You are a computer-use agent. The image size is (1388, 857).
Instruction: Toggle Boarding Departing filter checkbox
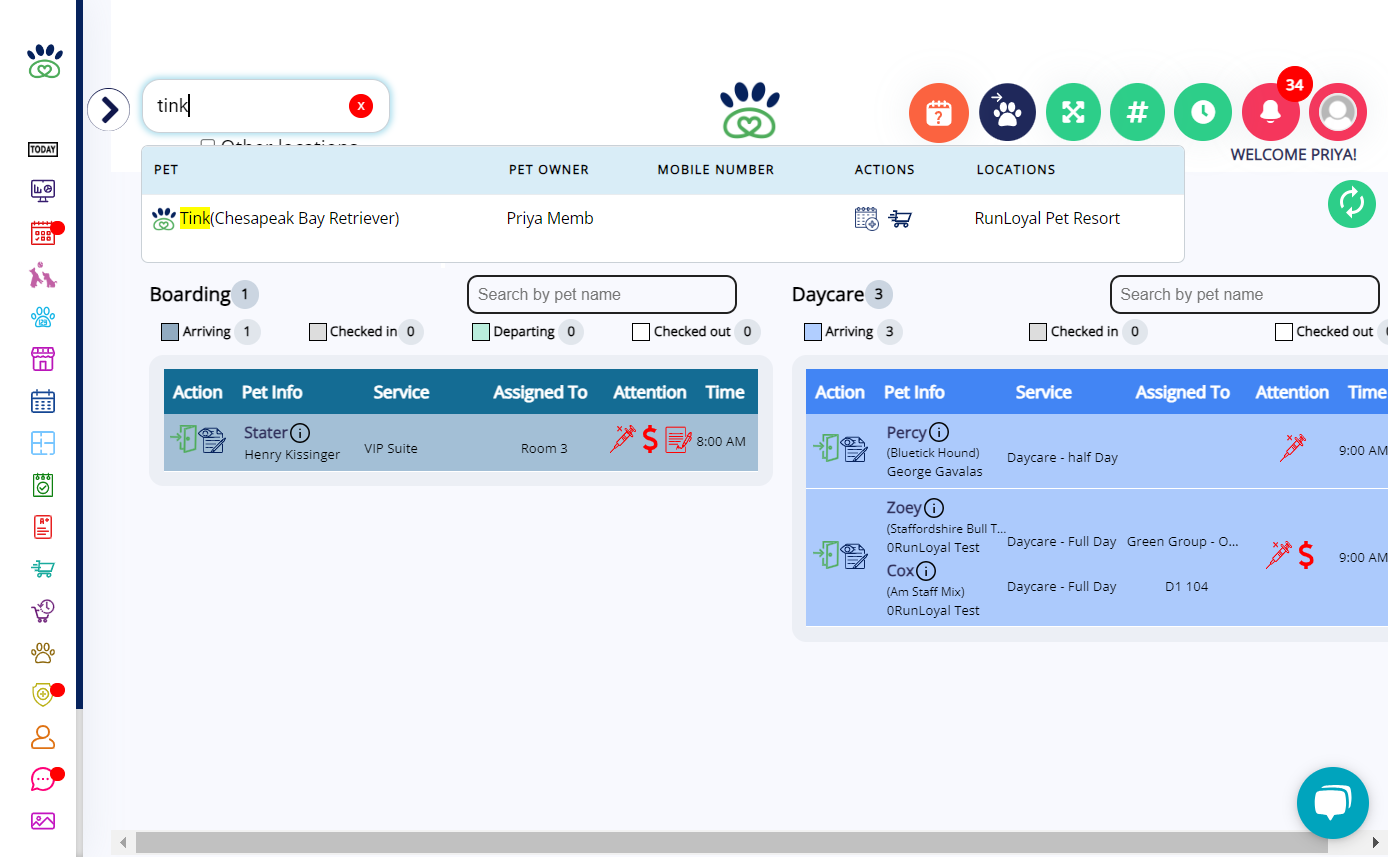point(481,332)
